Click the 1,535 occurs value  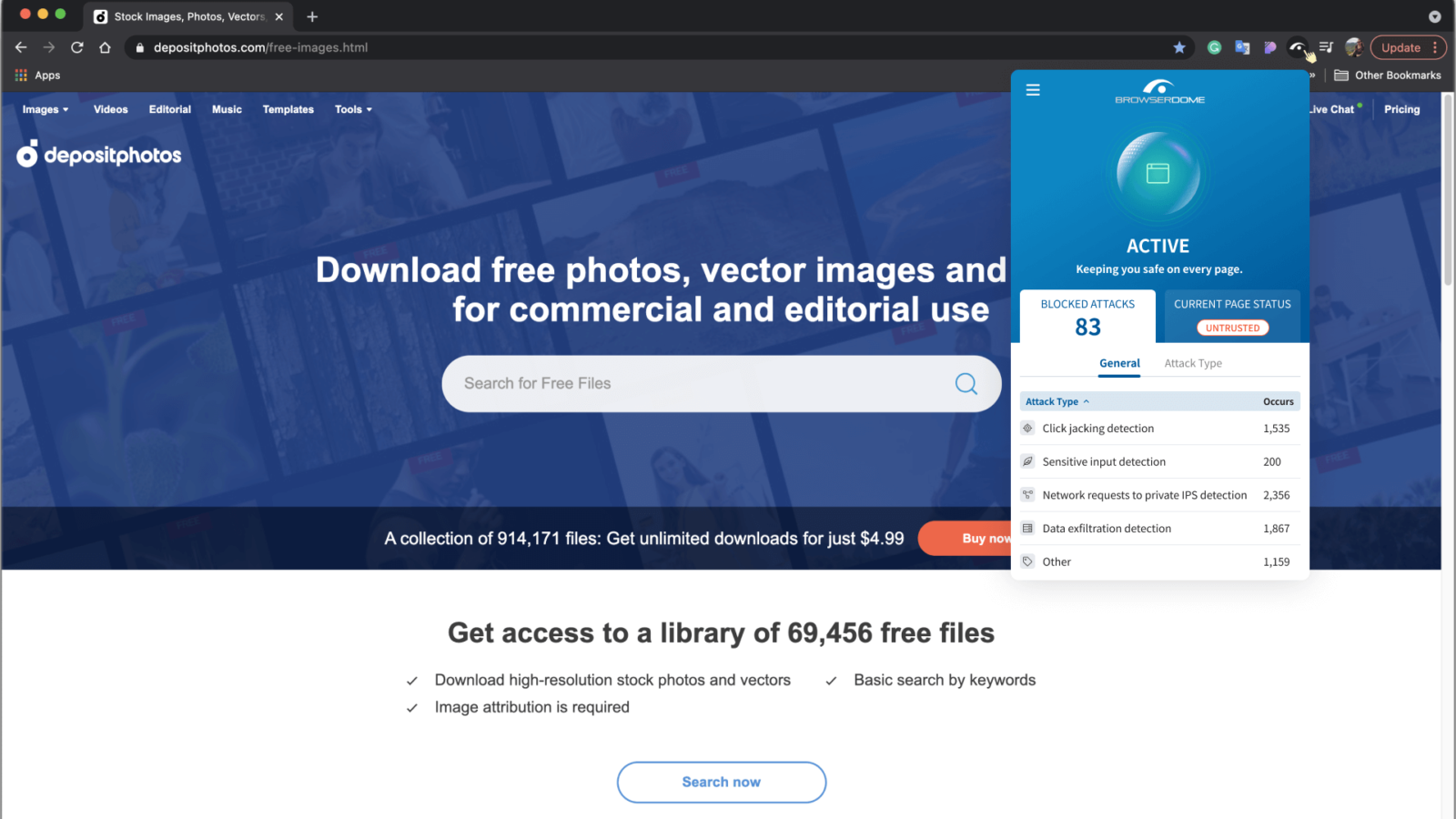point(1276,429)
